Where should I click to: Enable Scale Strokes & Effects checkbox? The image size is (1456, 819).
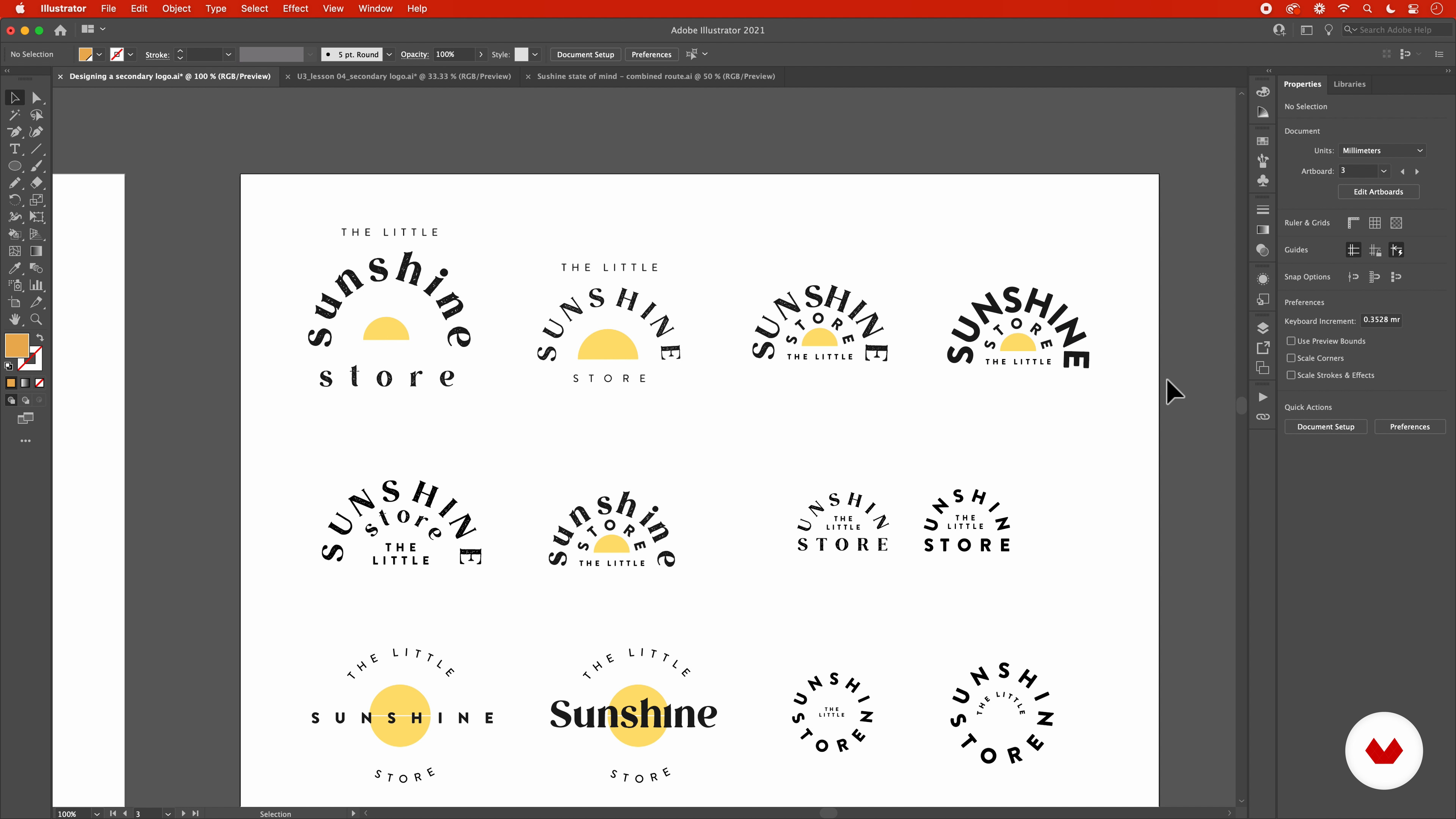coord(1291,375)
